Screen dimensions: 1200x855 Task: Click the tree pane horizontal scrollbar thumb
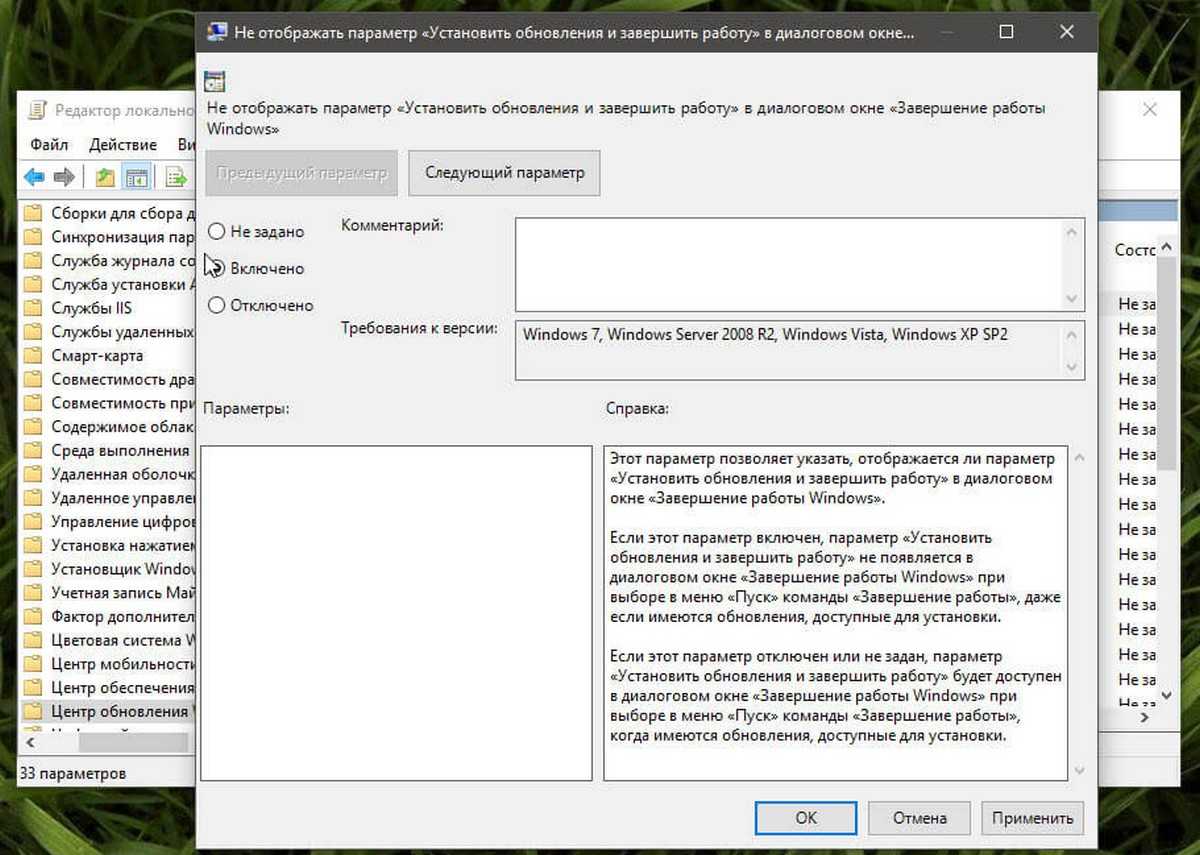133,743
